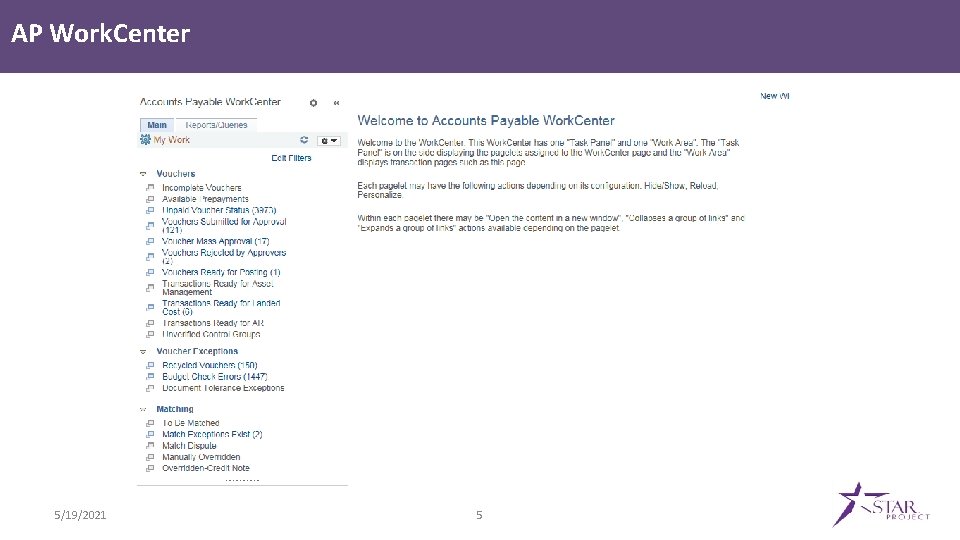The width and height of the screenshot is (960, 540).
Task: Open Available Prepayments link
Action: pyautogui.click(x=205, y=199)
